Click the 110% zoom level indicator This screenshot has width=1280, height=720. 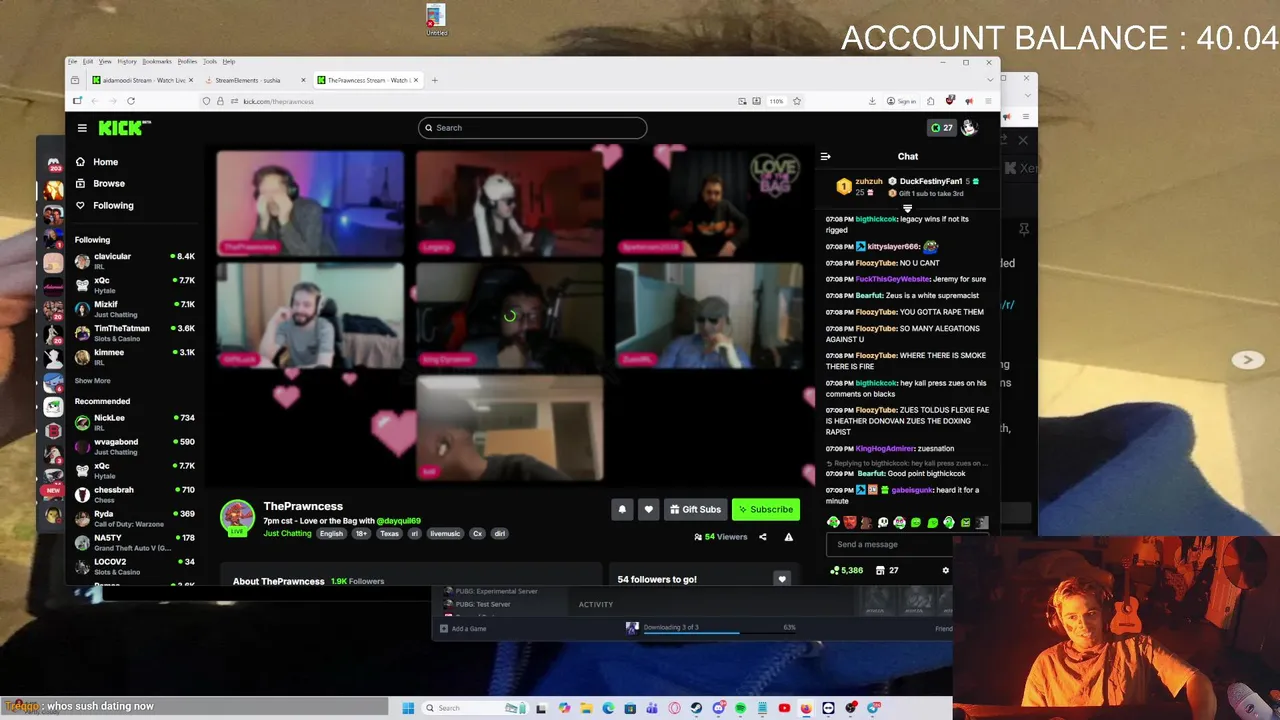[x=776, y=101]
